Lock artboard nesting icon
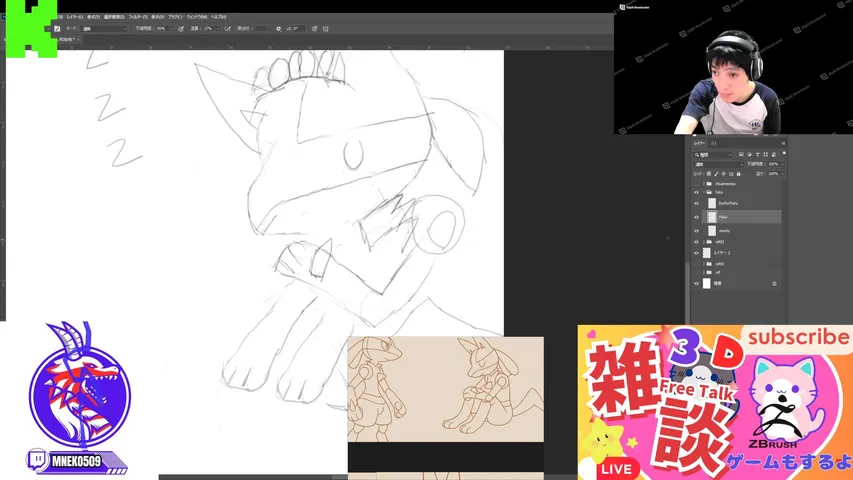 click(x=731, y=174)
